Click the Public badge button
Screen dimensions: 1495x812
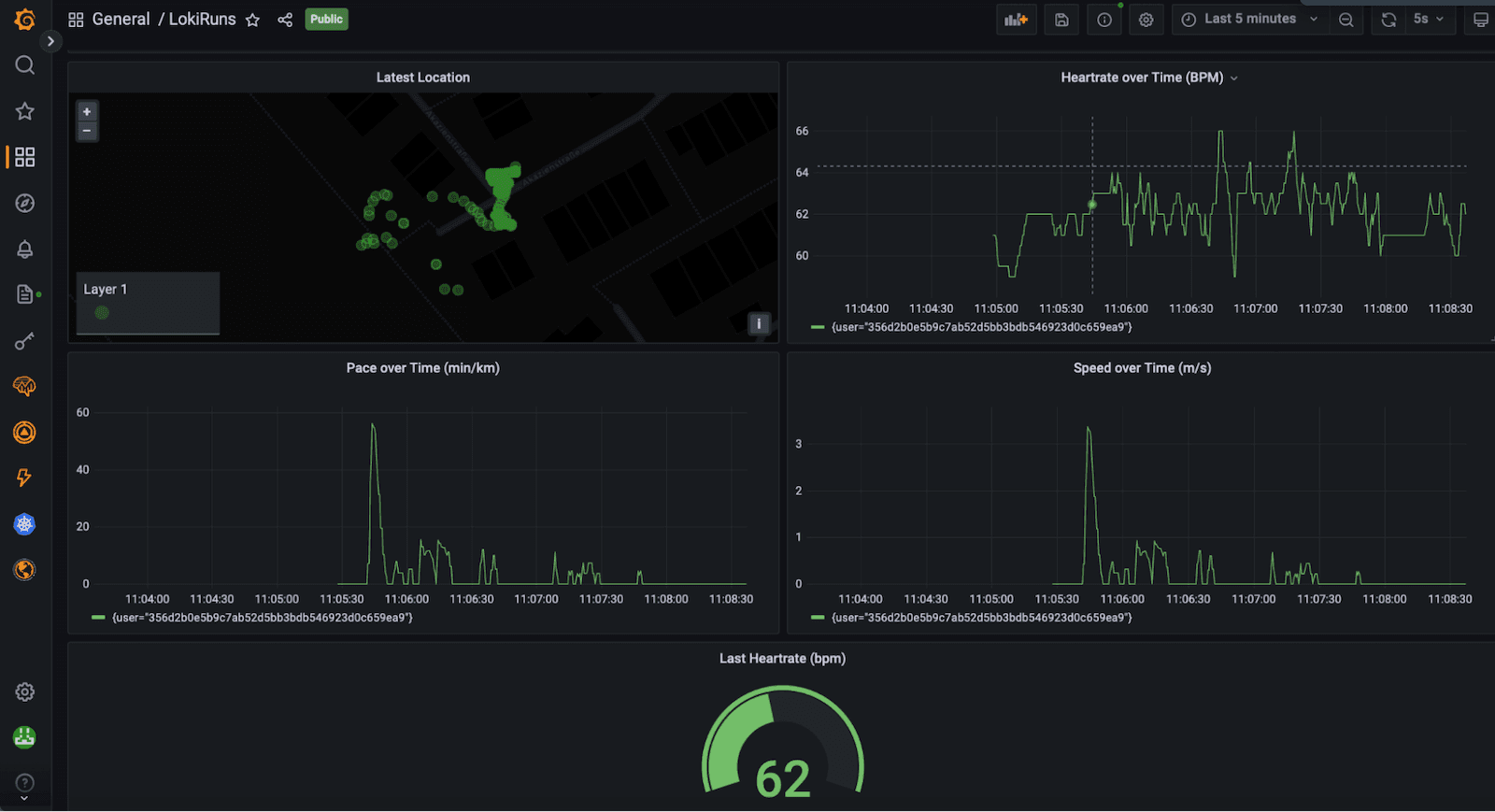[326, 20]
